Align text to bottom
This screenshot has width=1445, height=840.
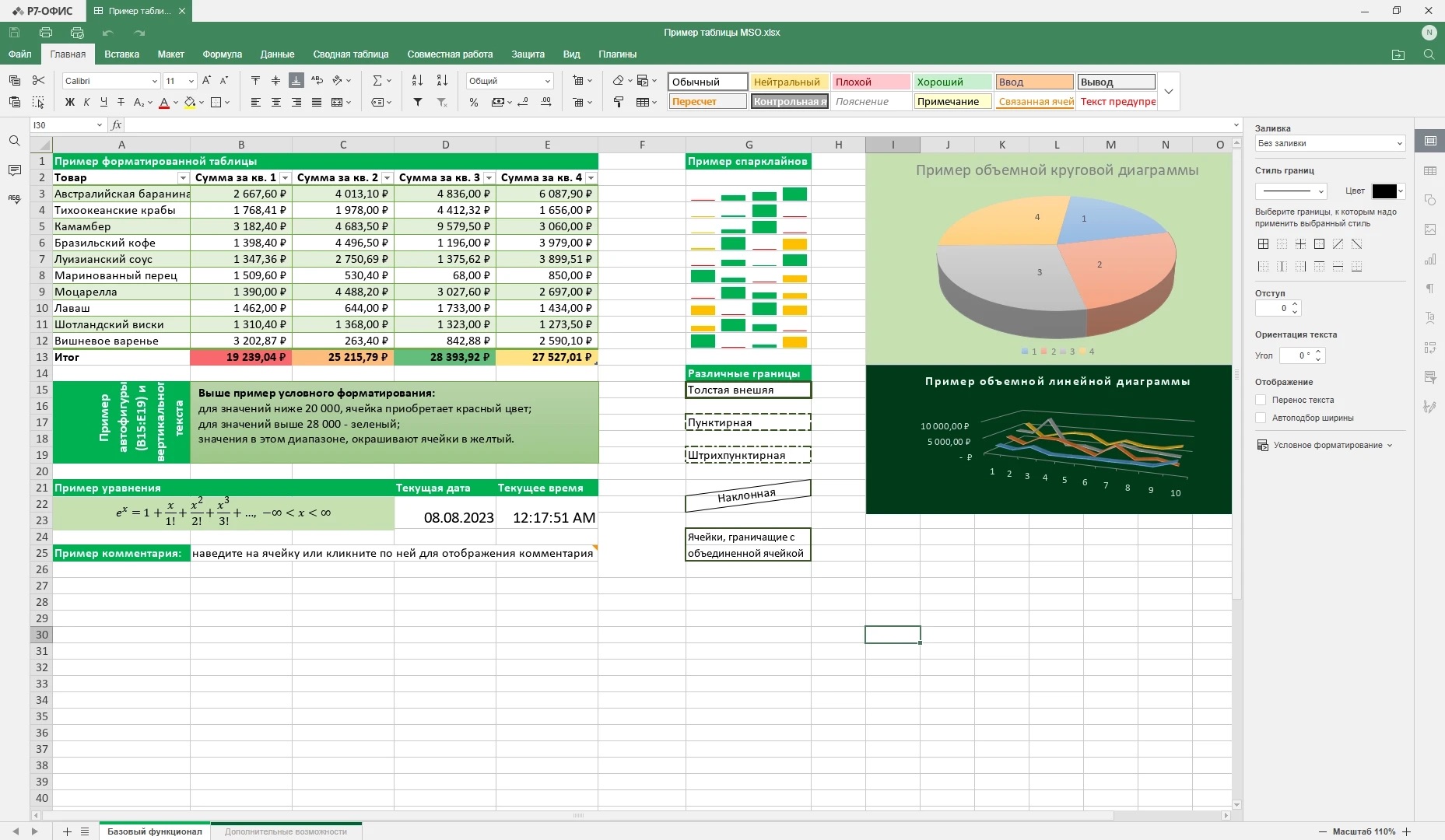(296, 80)
